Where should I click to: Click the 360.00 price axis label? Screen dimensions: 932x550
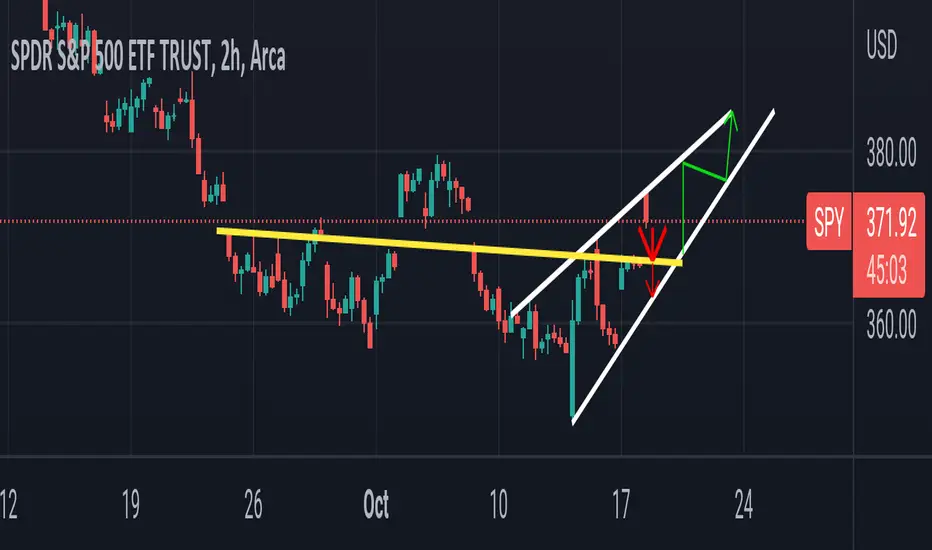891,325
